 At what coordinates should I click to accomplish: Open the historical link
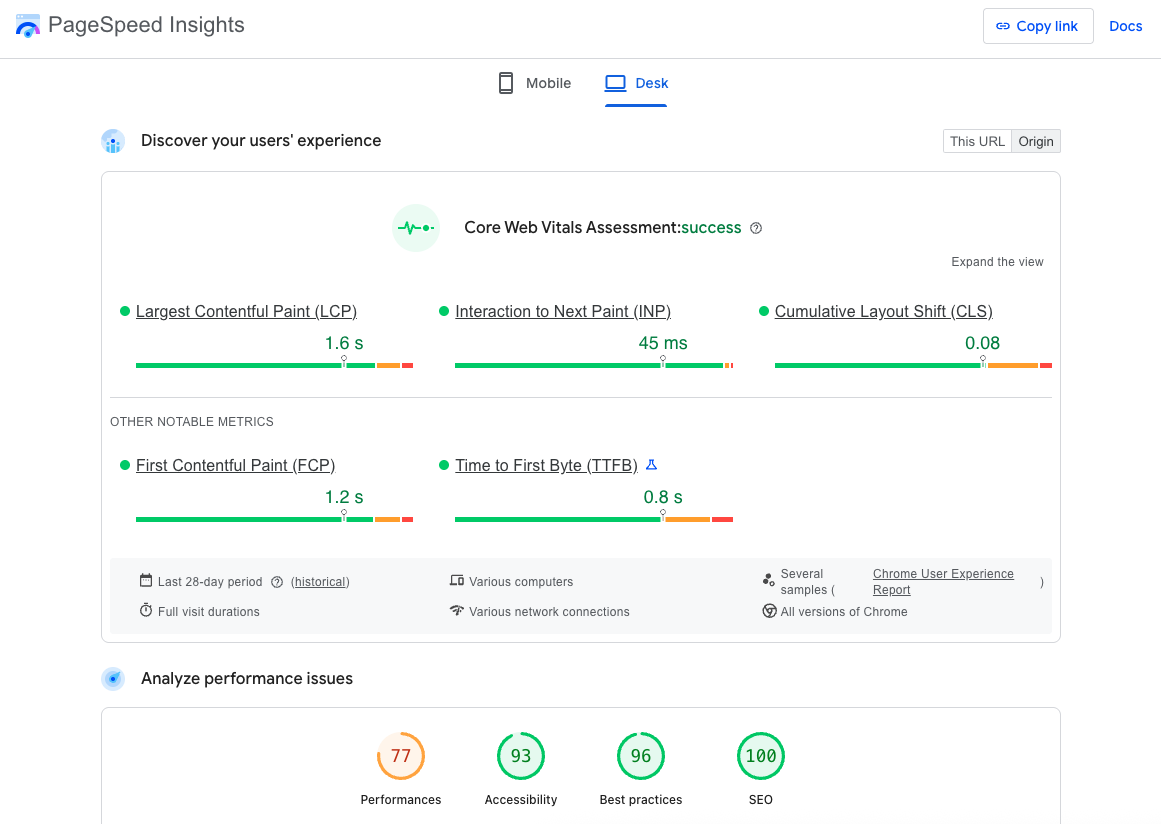tap(321, 582)
